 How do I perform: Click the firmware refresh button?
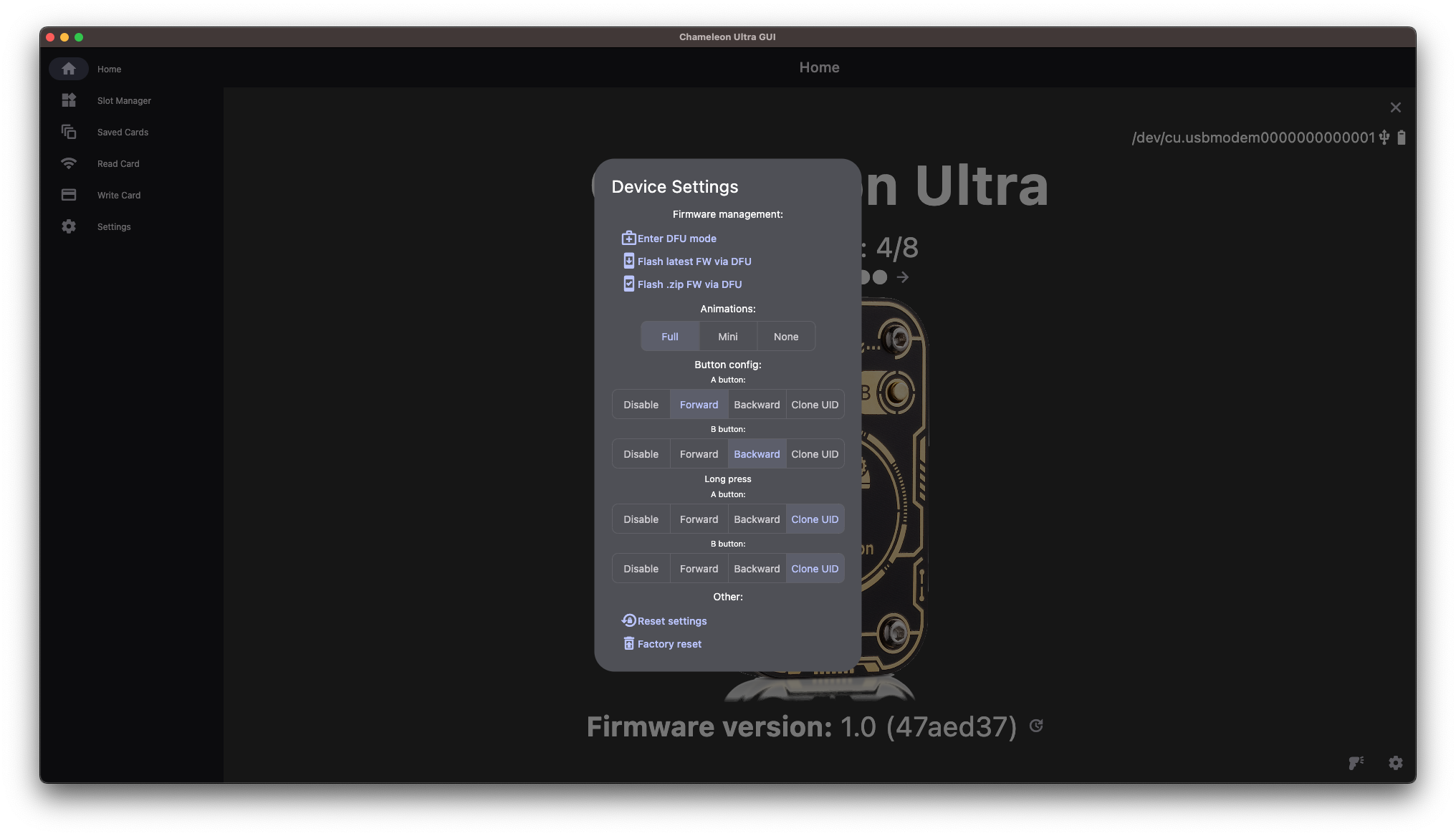coord(1037,726)
